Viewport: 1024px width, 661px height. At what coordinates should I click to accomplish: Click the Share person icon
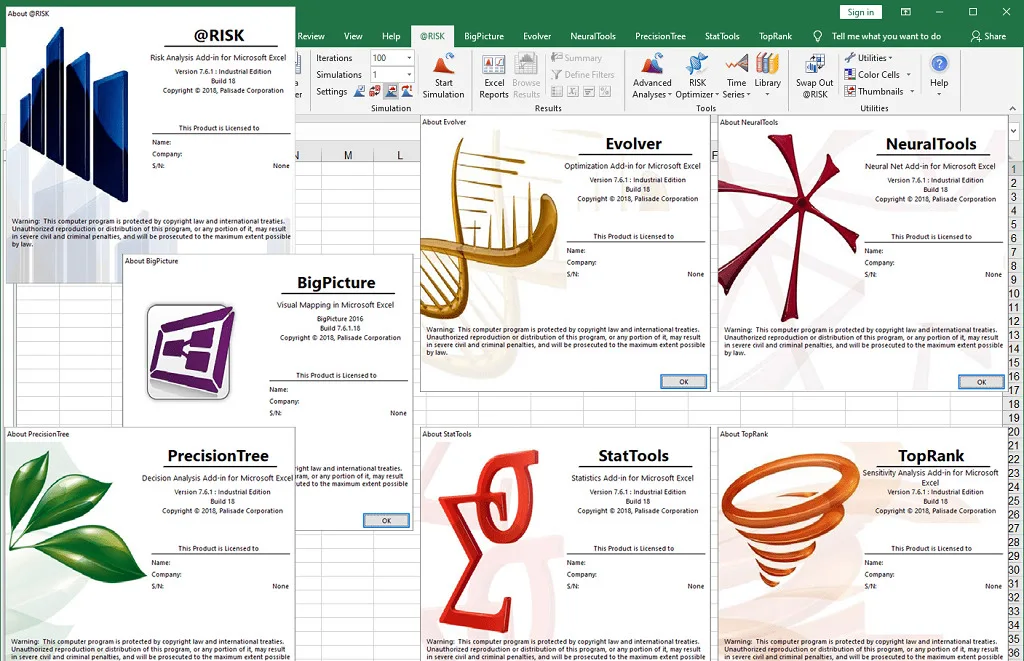(x=976, y=37)
